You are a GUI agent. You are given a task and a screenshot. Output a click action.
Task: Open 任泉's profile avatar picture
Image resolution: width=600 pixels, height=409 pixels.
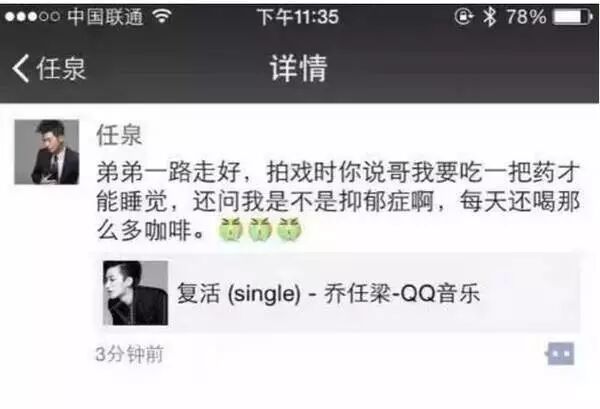pos(47,152)
